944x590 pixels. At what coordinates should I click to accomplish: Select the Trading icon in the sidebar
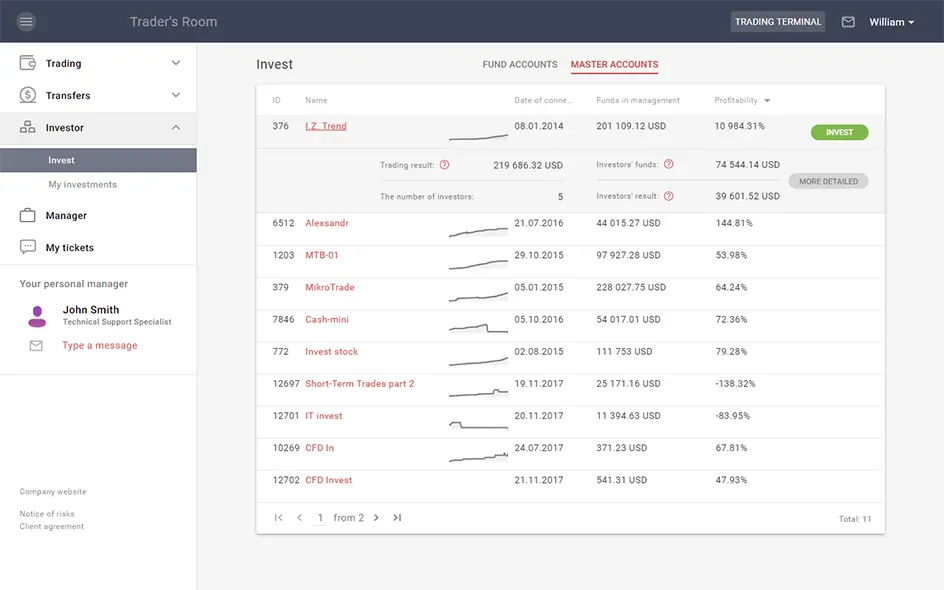(28, 62)
